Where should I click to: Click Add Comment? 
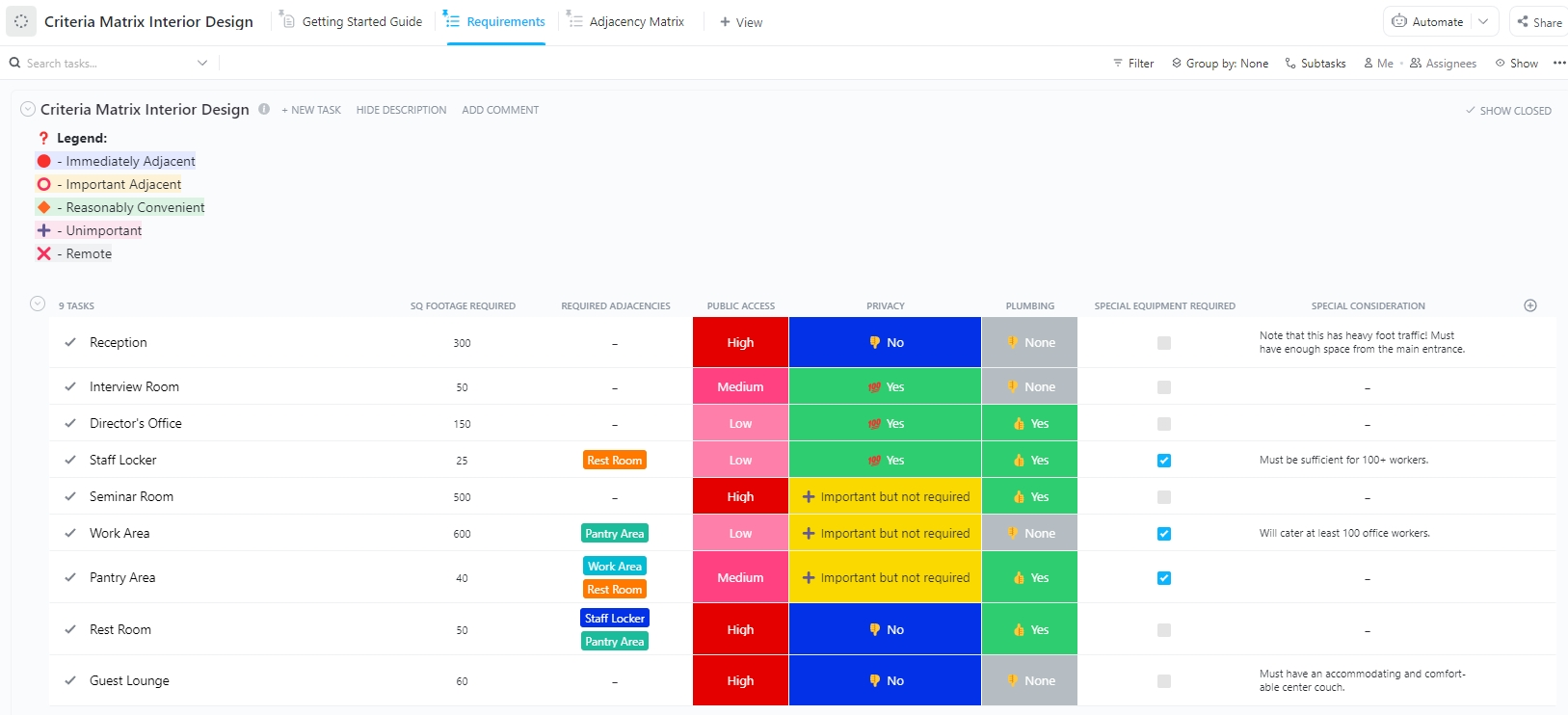pos(500,110)
